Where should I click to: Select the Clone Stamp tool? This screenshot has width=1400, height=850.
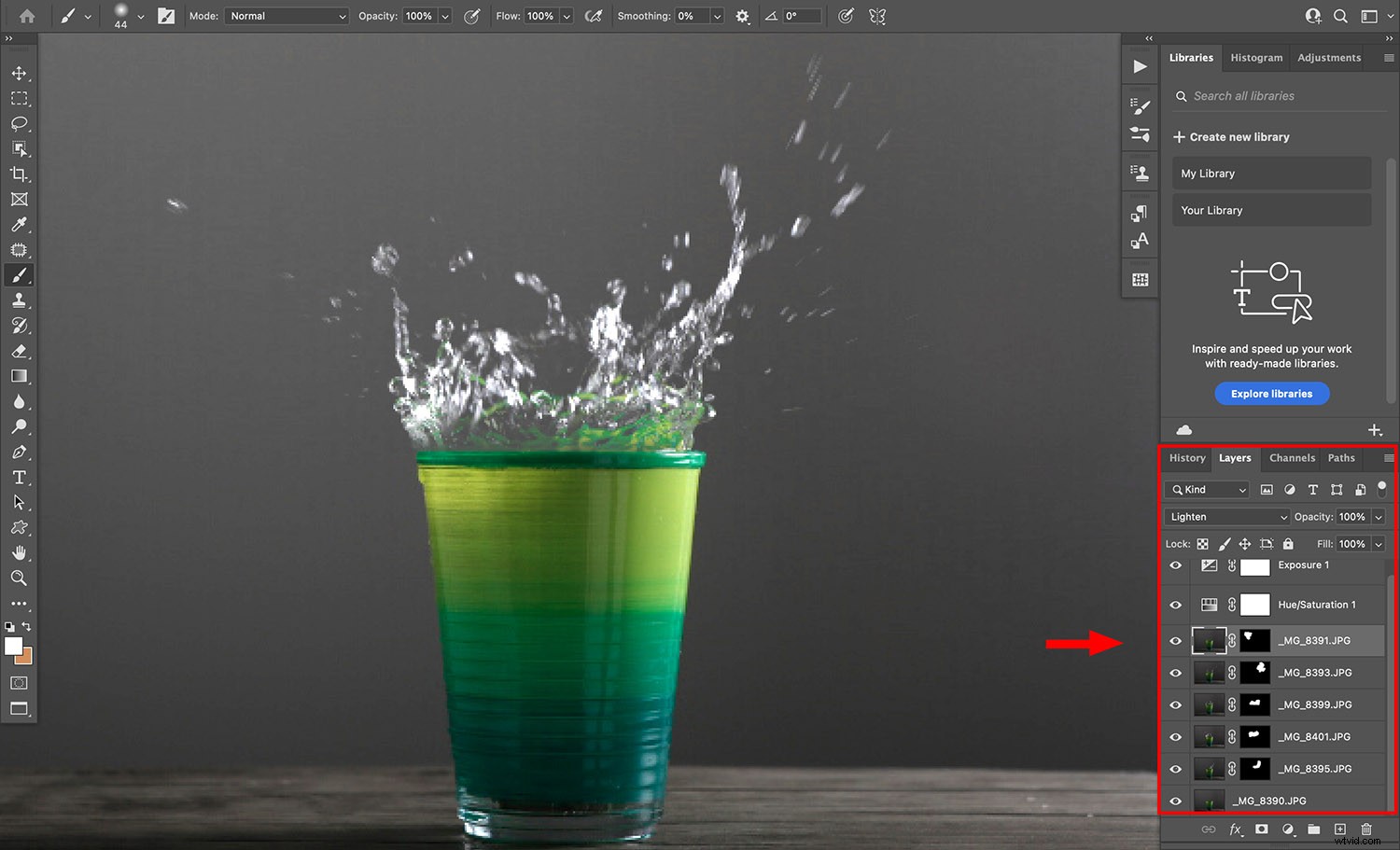click(x=19, y=300)
